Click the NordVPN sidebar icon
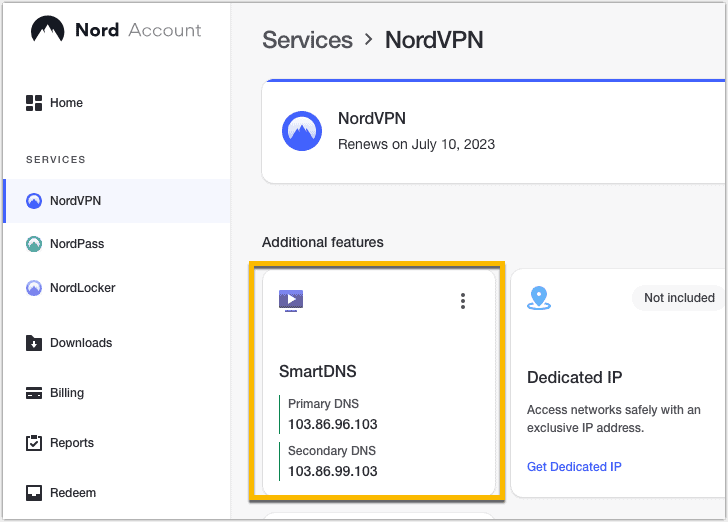Viewport: 728px width, 522px height. 34,201
